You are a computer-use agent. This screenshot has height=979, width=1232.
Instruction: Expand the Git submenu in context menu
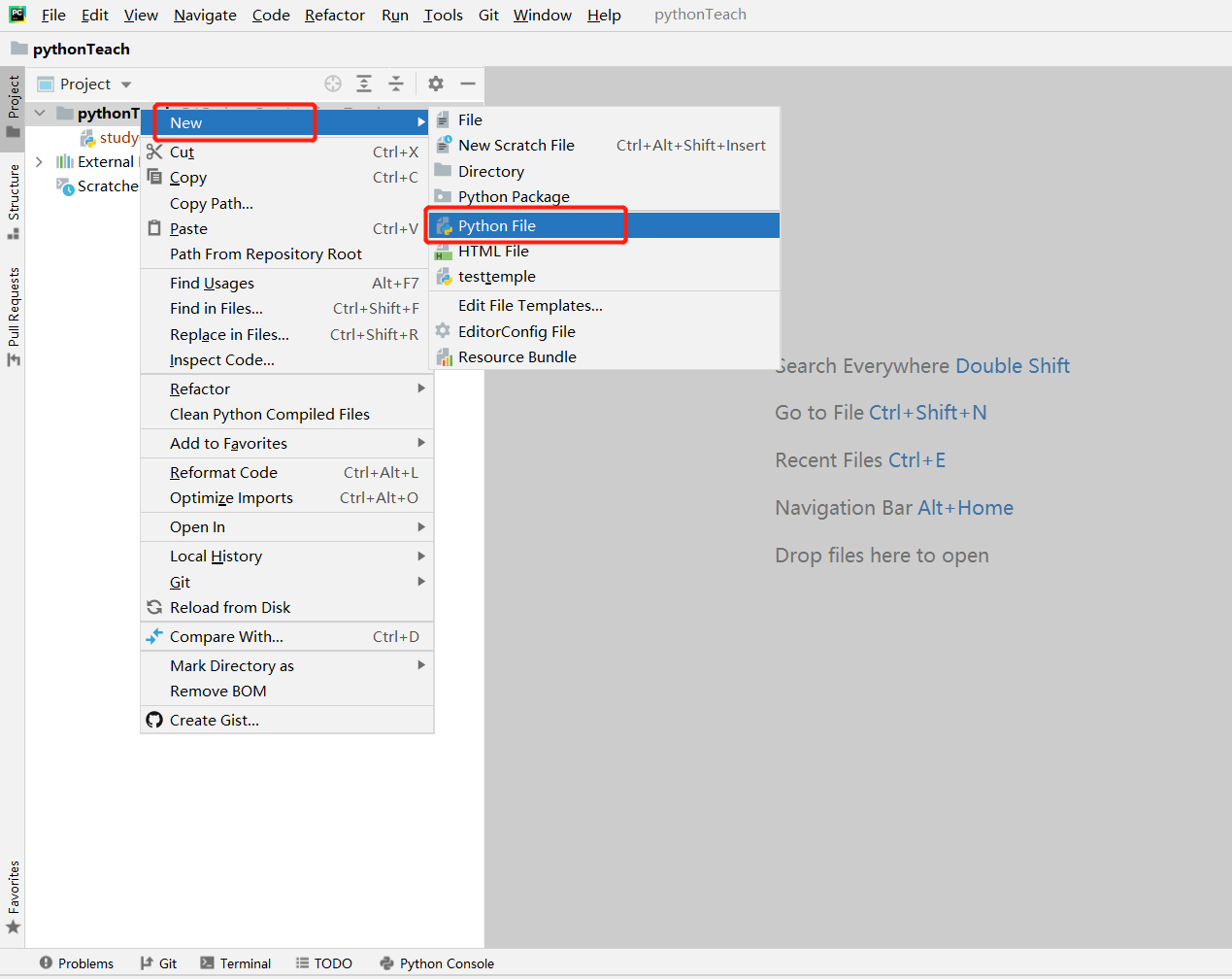click(285, 582)
